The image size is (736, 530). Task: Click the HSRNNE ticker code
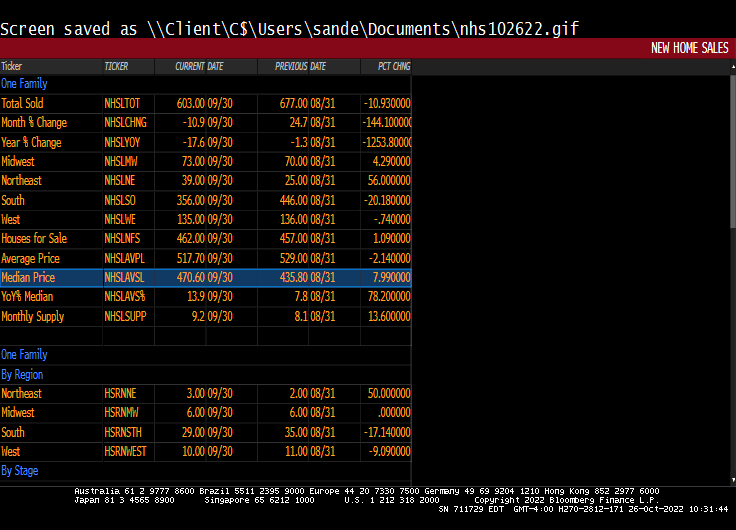click(121, 393)
